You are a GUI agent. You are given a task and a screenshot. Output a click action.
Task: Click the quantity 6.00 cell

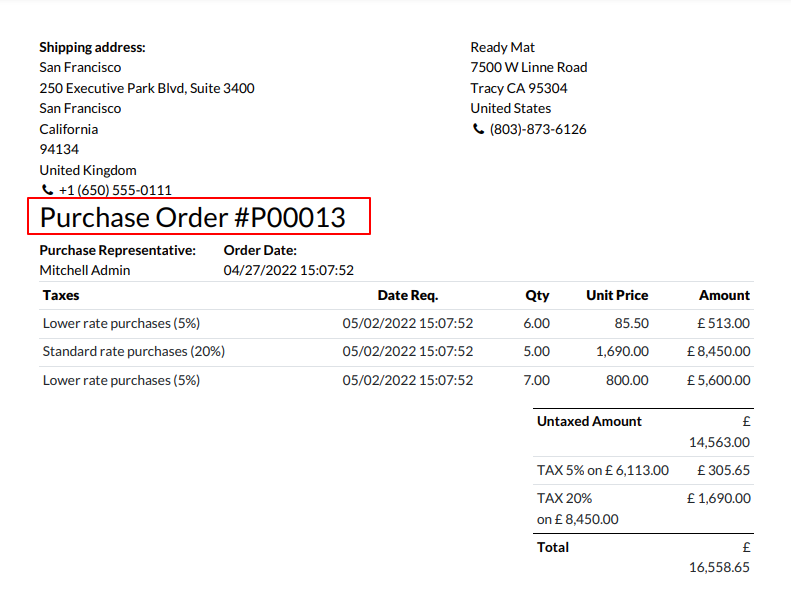[x=536, y=323]
